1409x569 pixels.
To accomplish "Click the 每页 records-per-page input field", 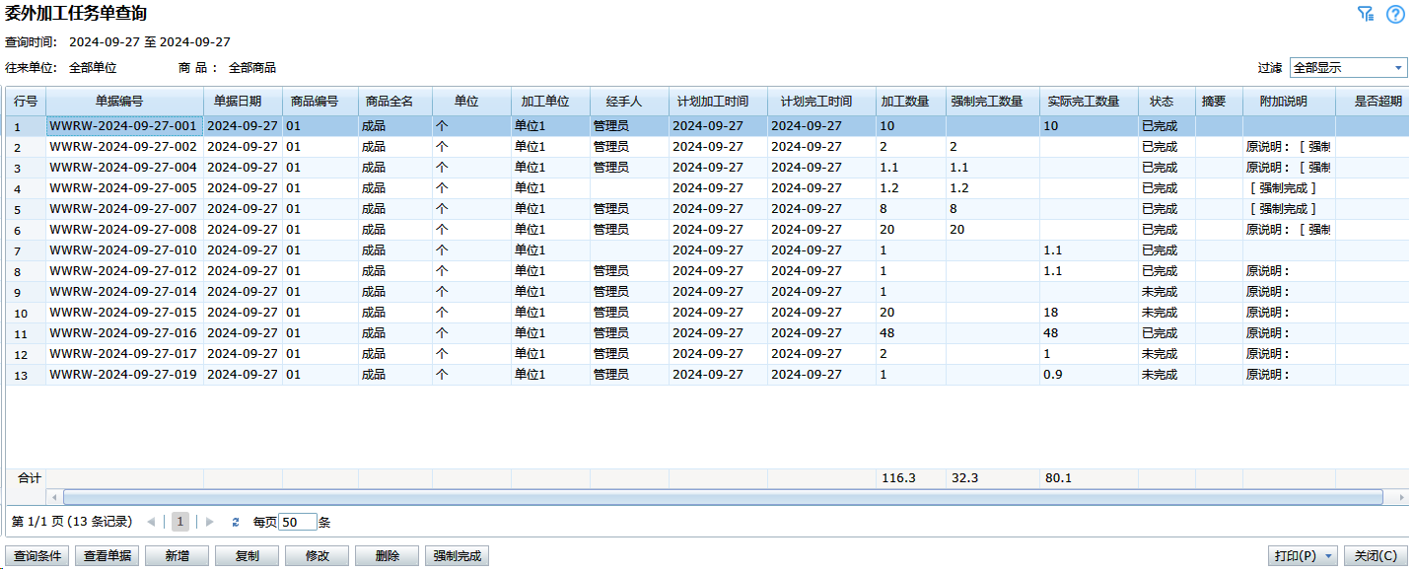I will click(x=297, y=522).
